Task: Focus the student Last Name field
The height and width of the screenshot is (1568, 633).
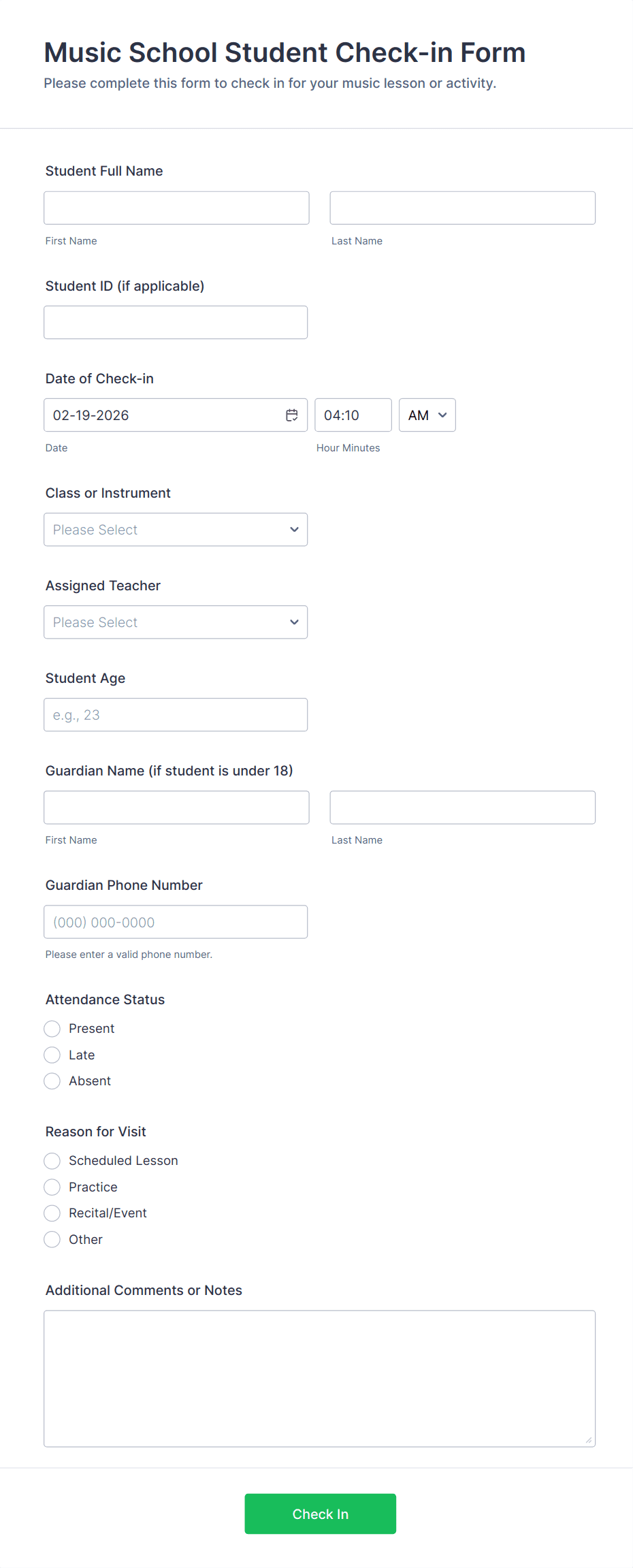Action: [x=462, y=208]
